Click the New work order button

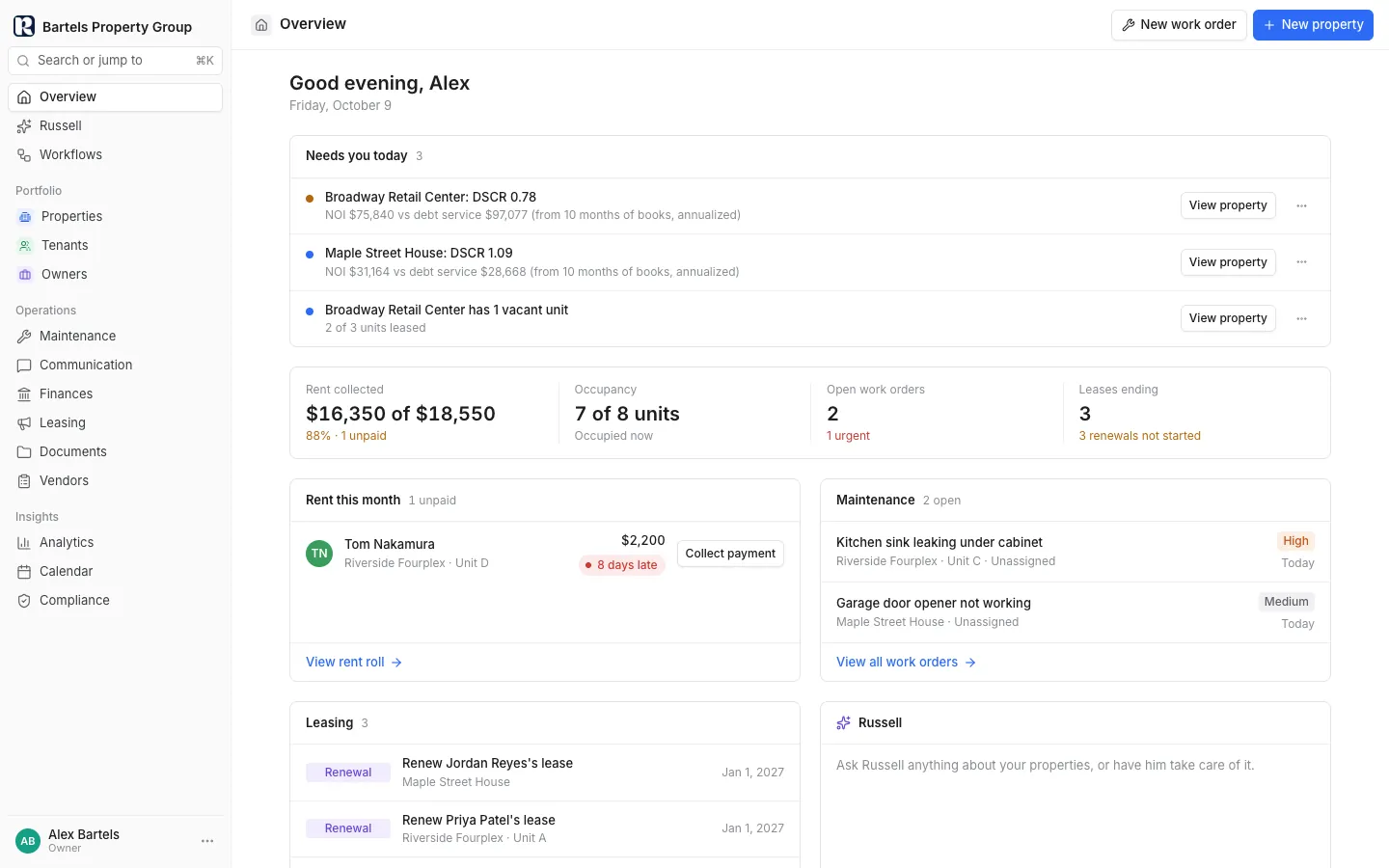[1179, 25]
